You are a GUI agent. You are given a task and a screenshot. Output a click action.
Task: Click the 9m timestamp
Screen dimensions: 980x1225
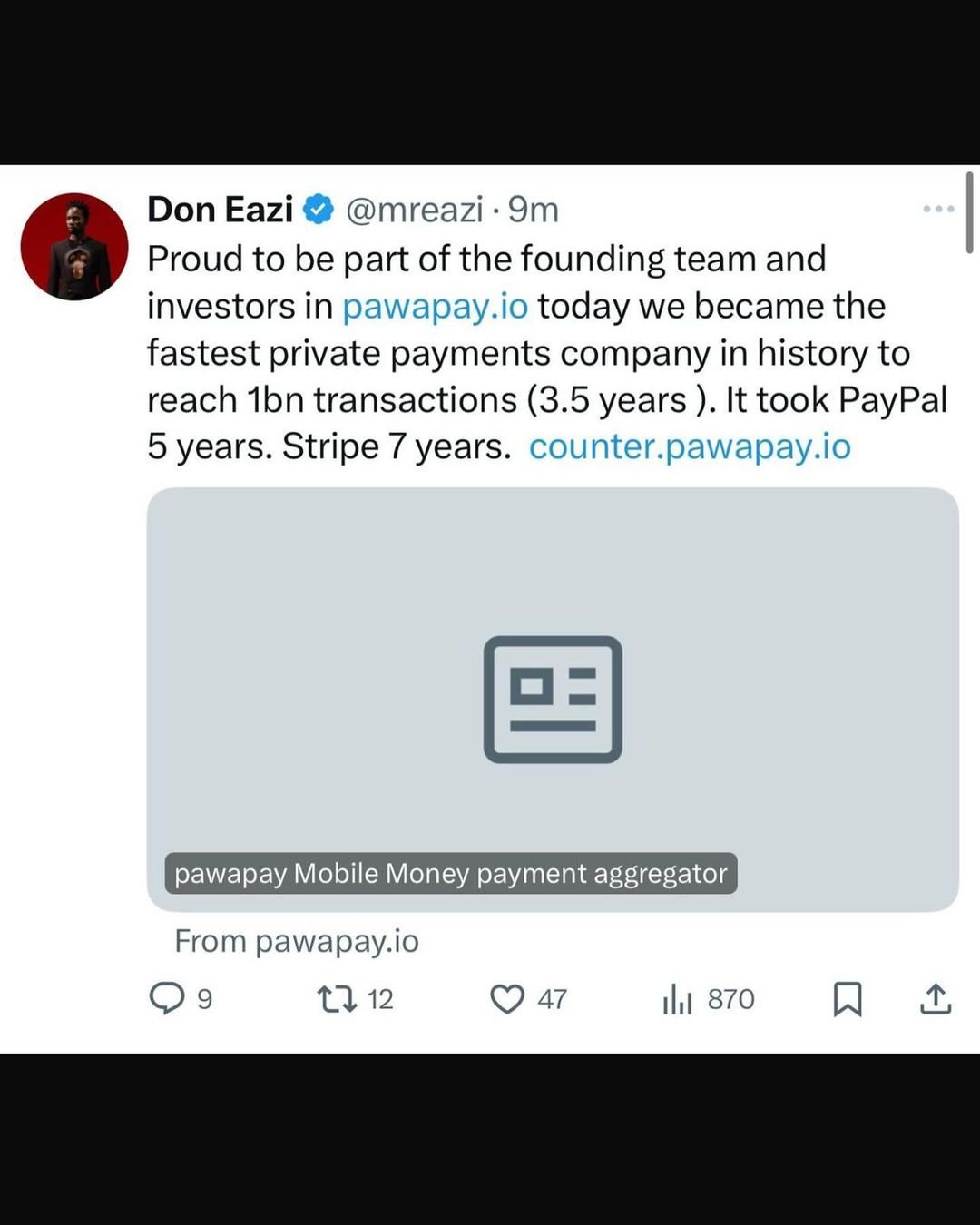534,210
